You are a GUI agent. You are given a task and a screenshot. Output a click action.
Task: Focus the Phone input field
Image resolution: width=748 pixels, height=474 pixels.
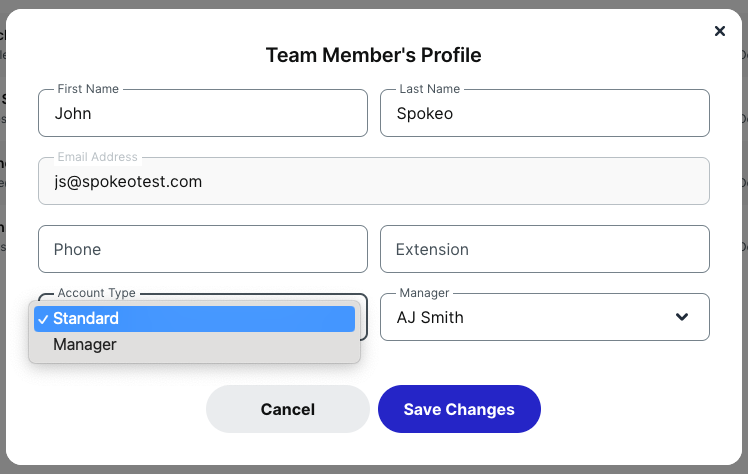point(203,249)
